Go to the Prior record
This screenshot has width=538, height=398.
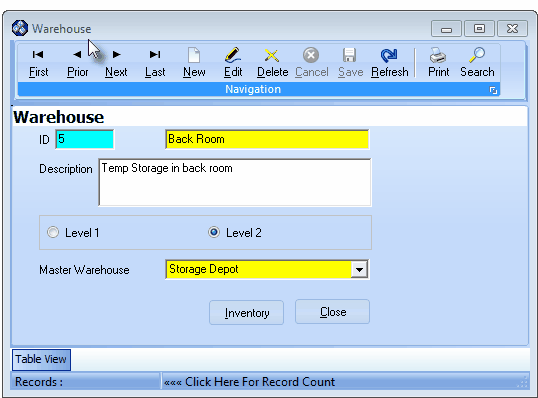pyautogui.click(x=77, y=63)
